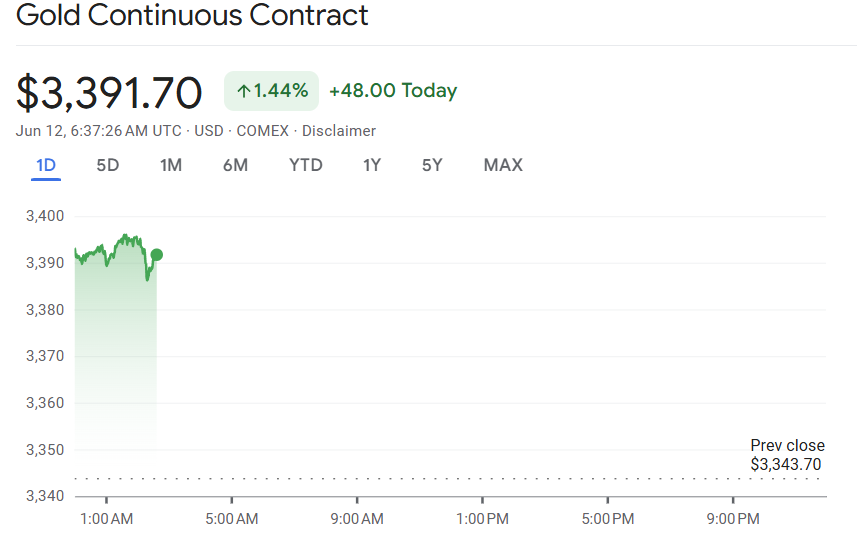Click the Gold Continuous Contract title
857x542 pixels.
coord(192,15)
